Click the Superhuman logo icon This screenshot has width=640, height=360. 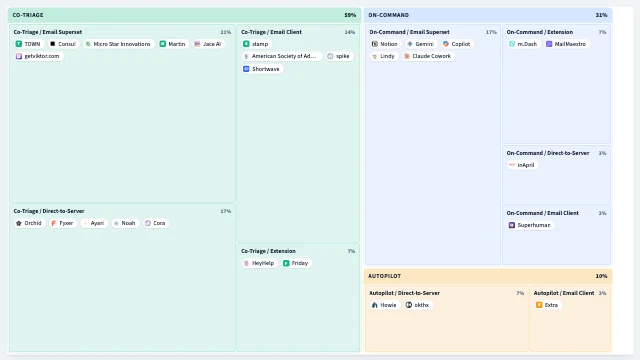click(x=512, y=225)
